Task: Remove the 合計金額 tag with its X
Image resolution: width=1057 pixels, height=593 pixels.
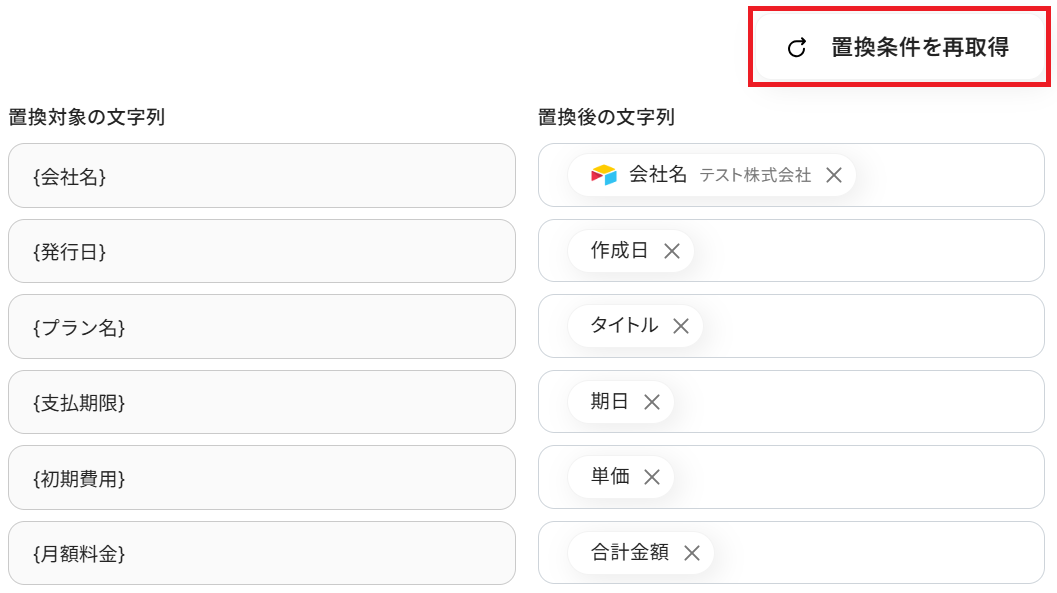Action: click(x=691, y=553)
